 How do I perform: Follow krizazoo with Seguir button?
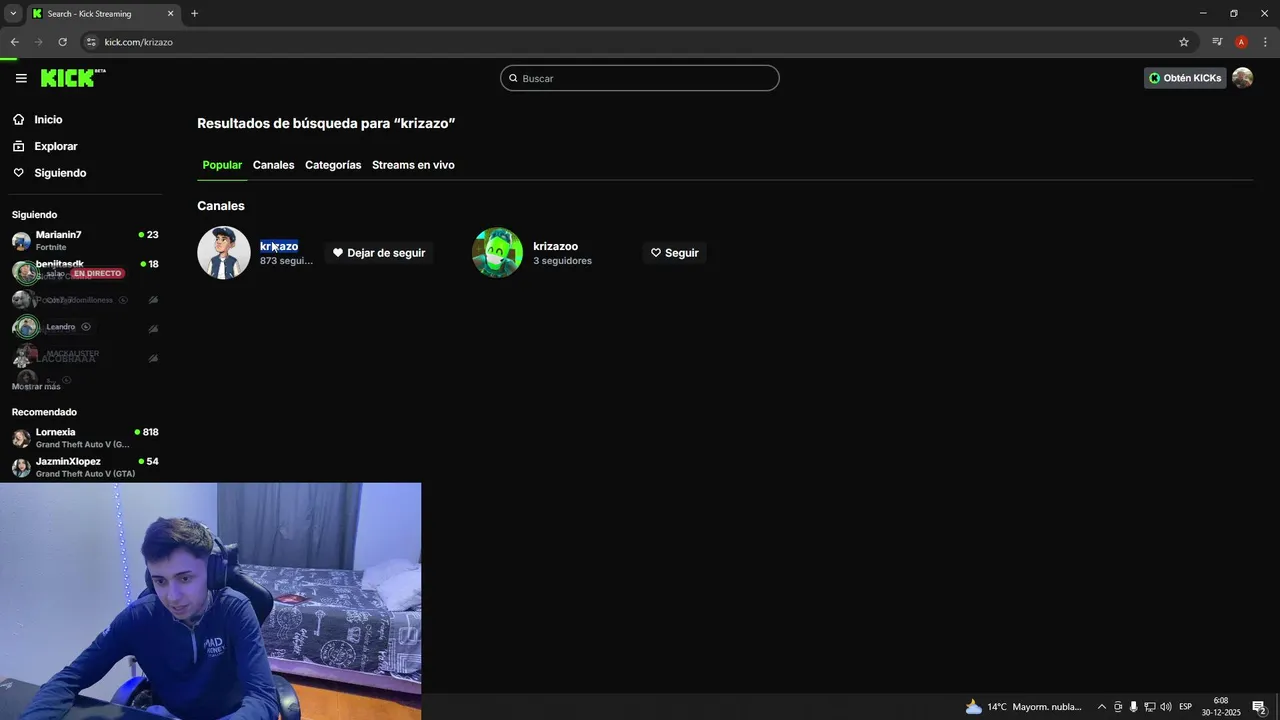pos(674,253)
